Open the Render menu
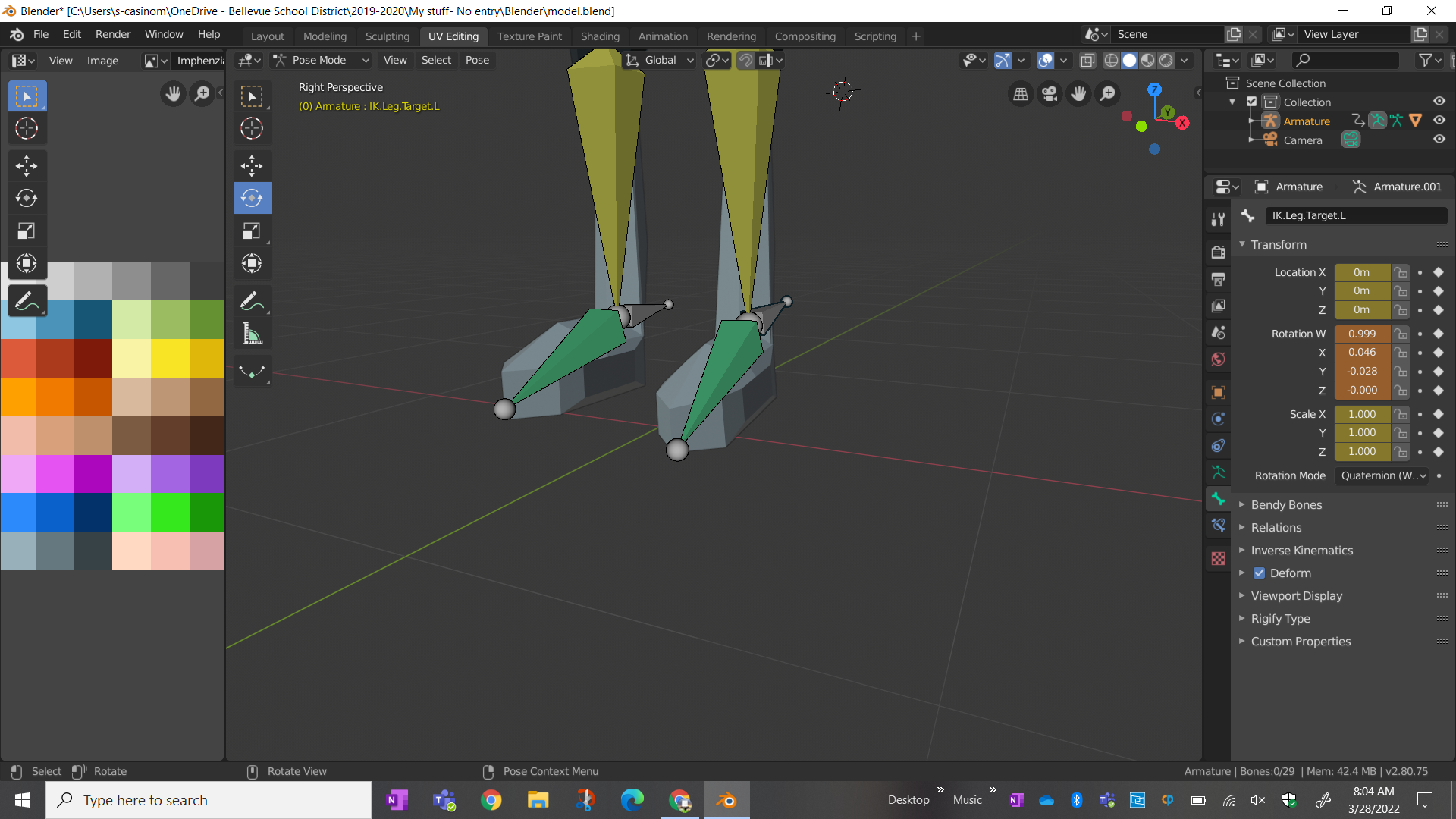Image resolution: width=1456 pixels, height=819 pixels. point(113,34)
